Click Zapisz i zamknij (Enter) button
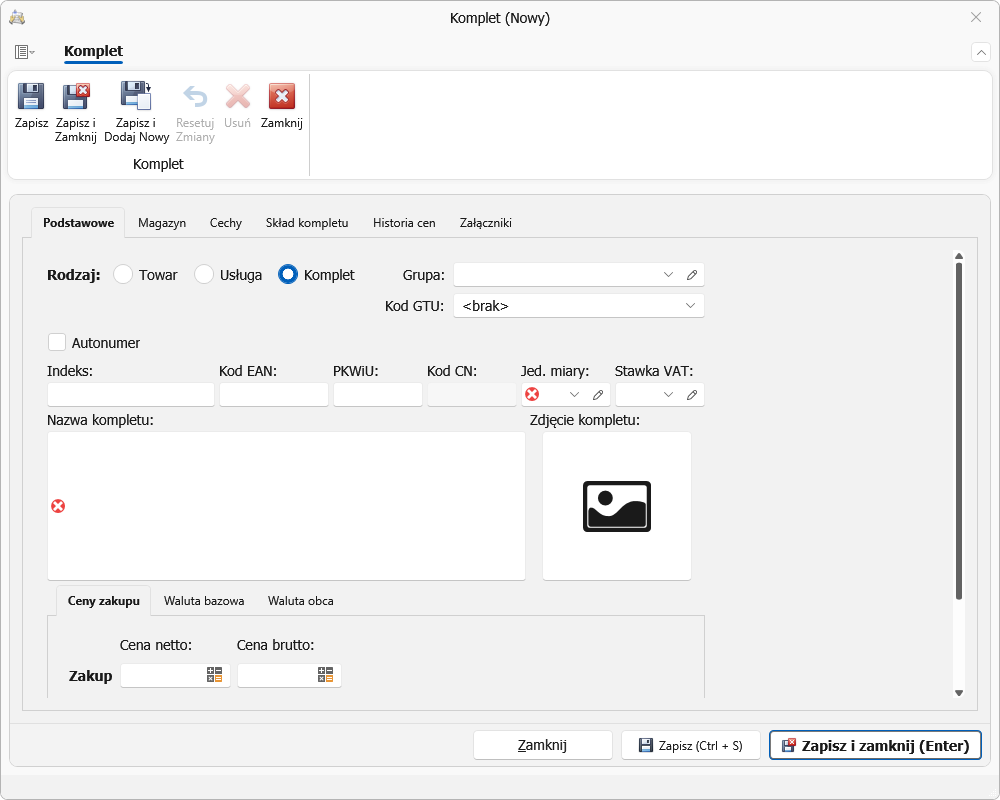This screenshot has height=800, width=1000. click(875, 745)
